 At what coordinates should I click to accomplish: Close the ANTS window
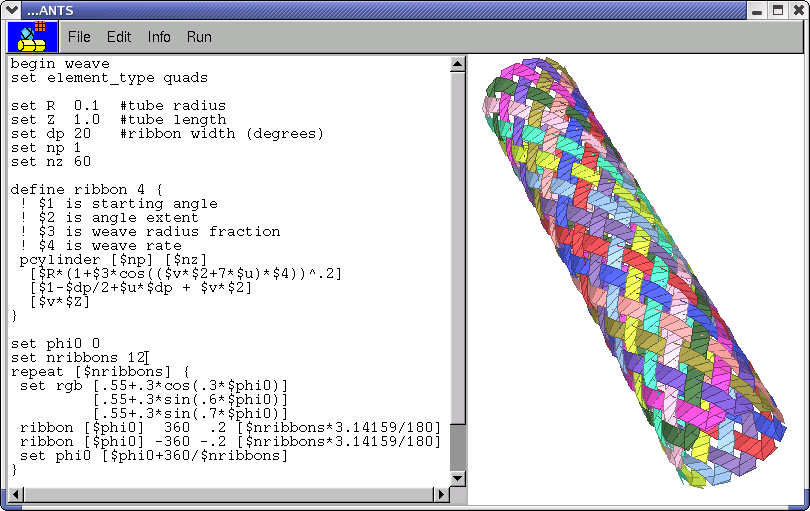tap(797, 10)
